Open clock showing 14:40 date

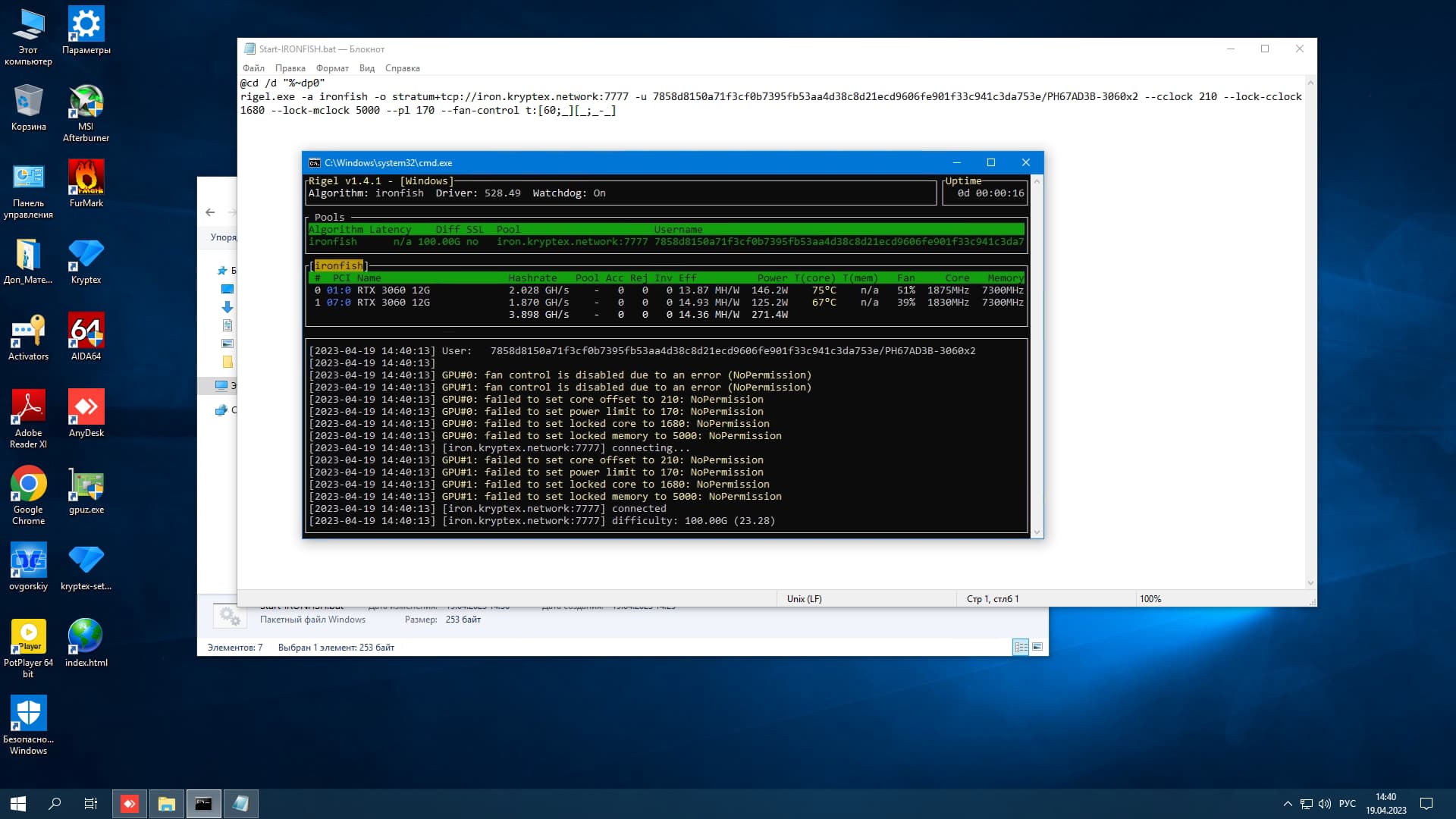(1386, 804)
